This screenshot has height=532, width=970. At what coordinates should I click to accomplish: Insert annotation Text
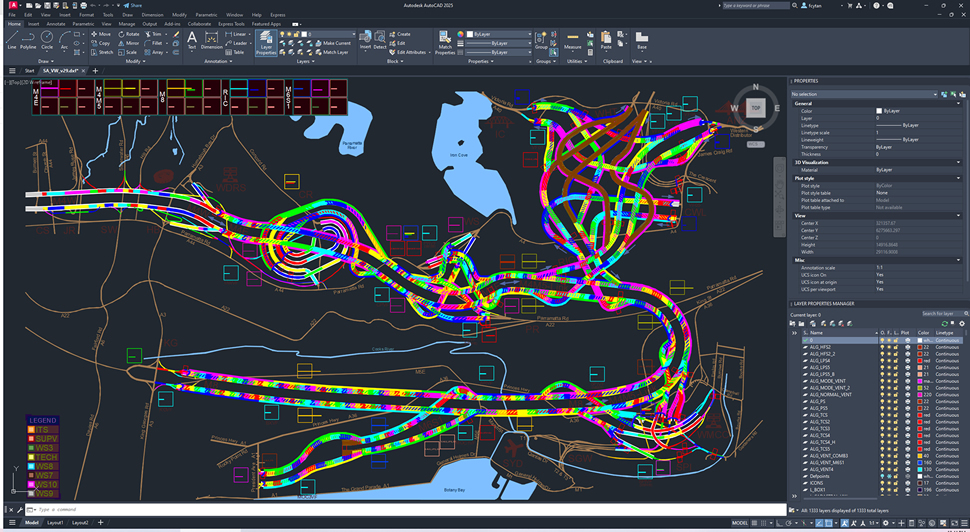(192, 40)
